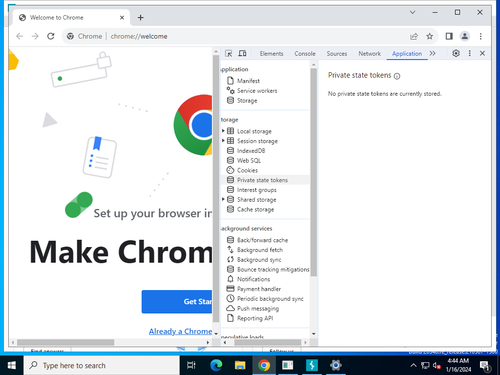Open Task View on the taskbar
The height and width of the screenshot is (375, 500).
(x=191, y=366)
